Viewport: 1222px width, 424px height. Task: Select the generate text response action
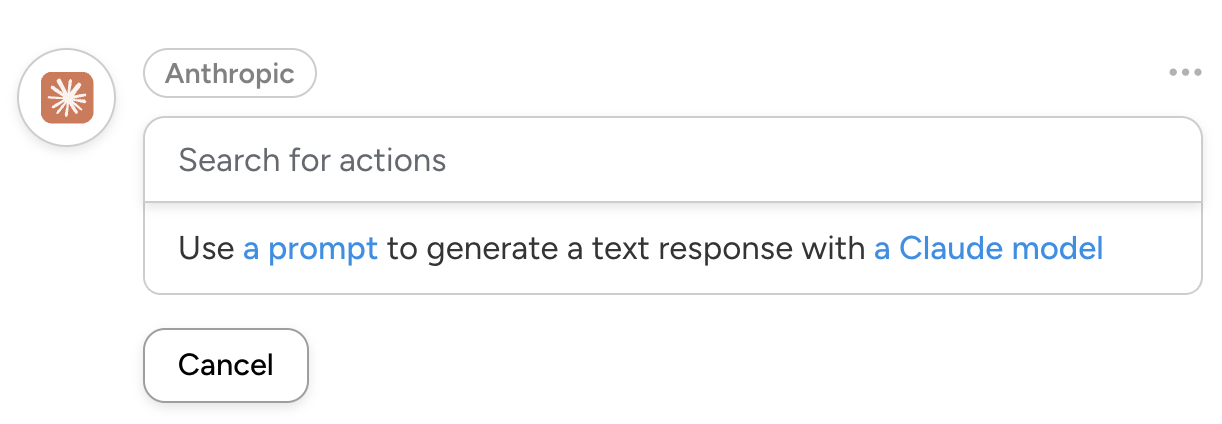pyautogui.click(x=640, y=248)
